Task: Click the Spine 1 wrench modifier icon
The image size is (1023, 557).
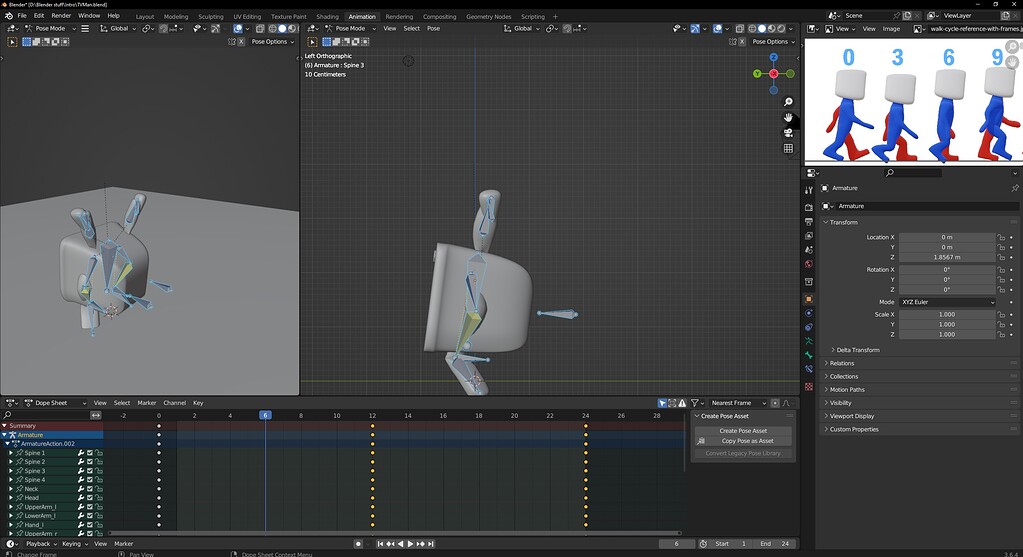Action: coord(81,453)
